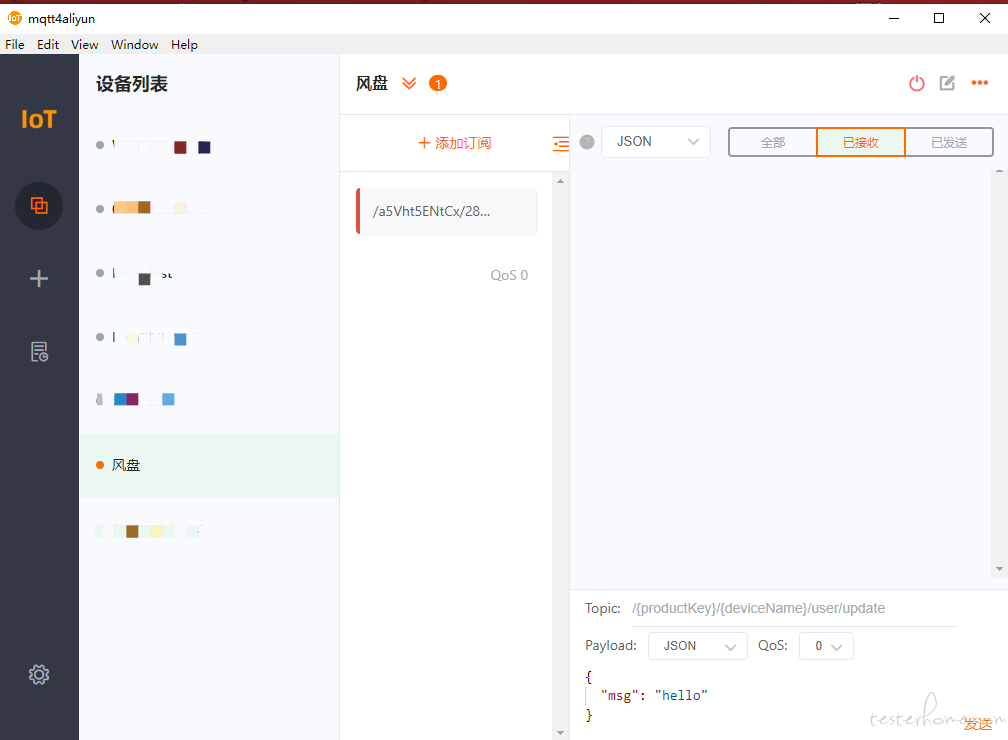Collapse the subscription list panel icon
This screenshot has width=1008, height=740.
(561, 143)
